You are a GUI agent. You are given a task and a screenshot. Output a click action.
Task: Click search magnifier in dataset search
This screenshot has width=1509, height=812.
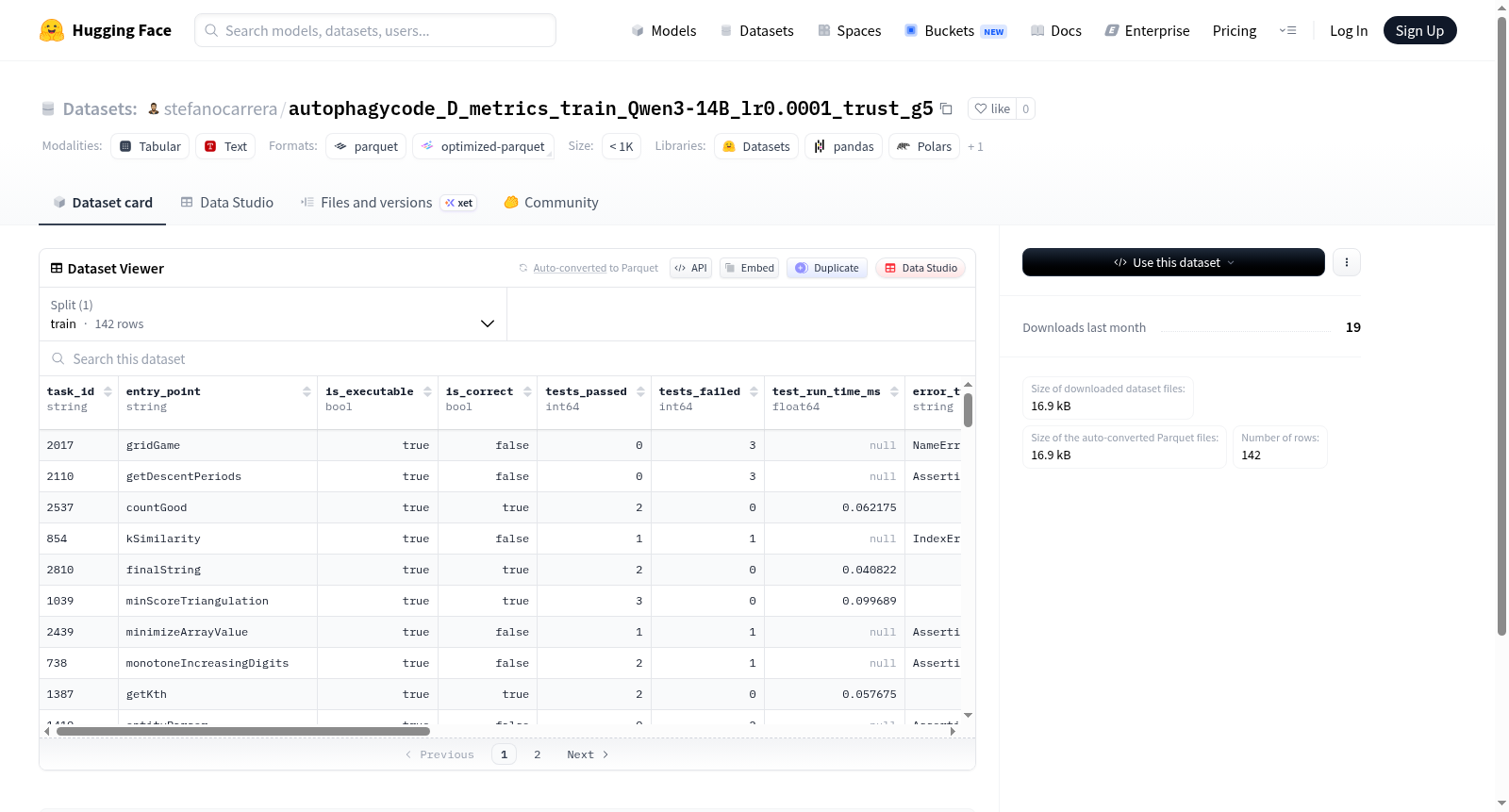[58, 358]
